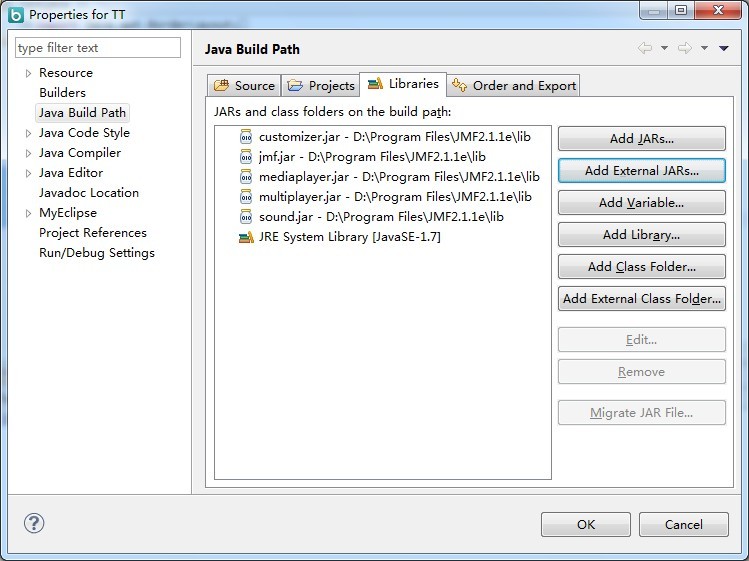Click the Migrate JAR File... button
The height and width of the screenshot is (561, 749).
point(642,413)
